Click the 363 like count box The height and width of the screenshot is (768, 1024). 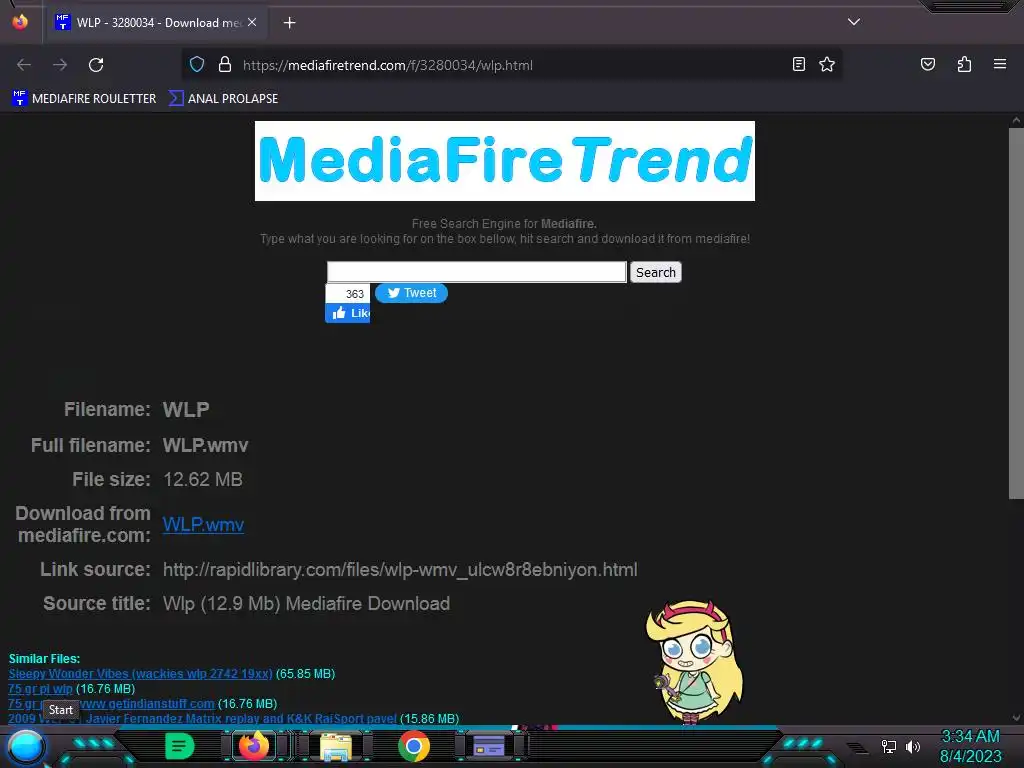(347, 294)
